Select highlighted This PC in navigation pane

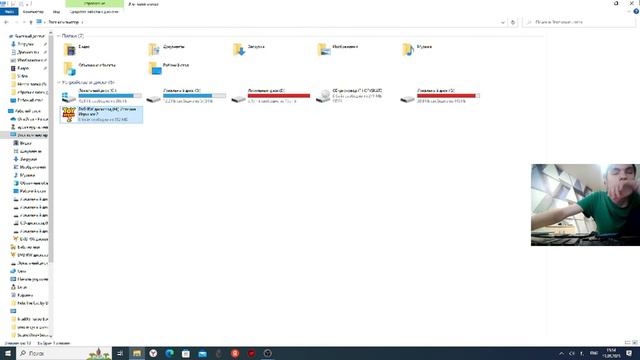pos(28,135)
